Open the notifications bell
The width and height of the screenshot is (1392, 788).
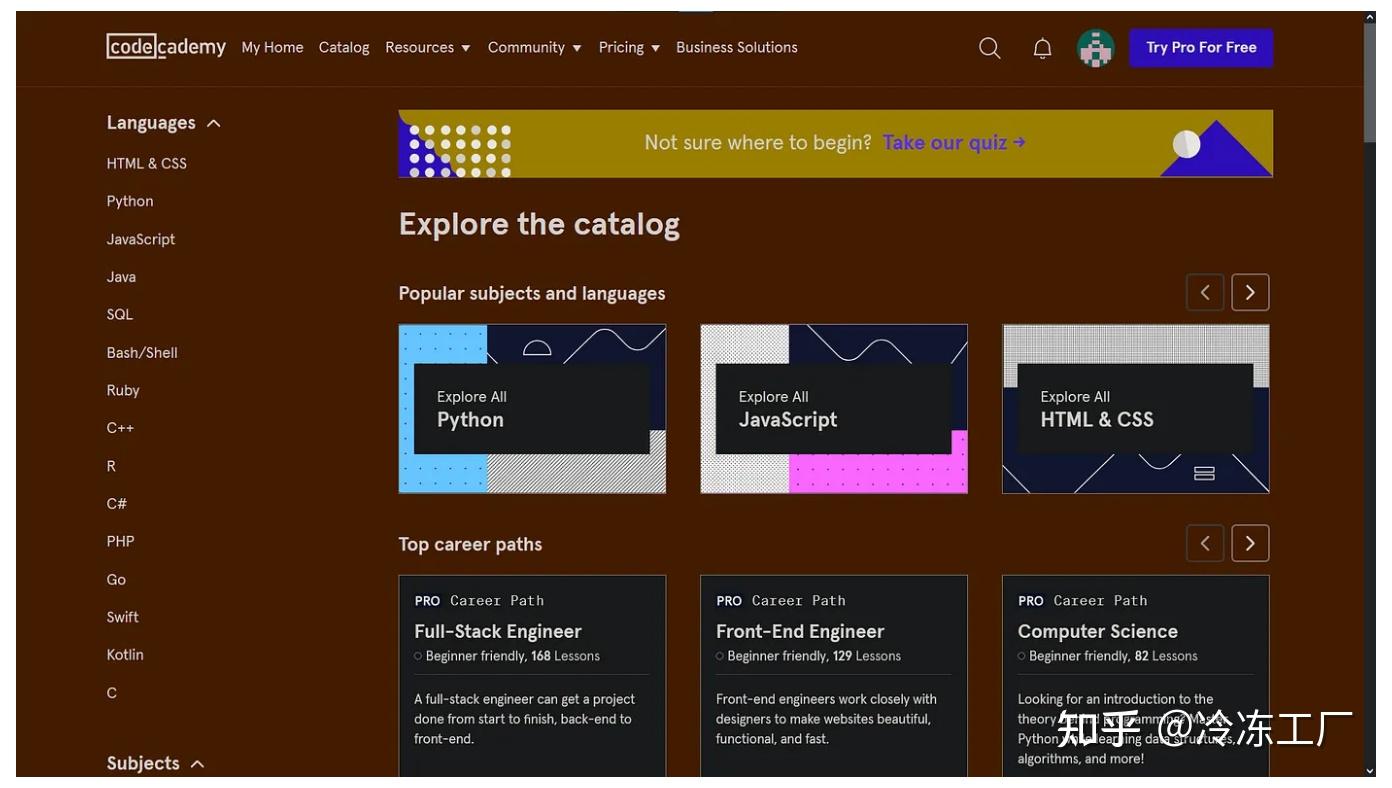[1042, 48]
